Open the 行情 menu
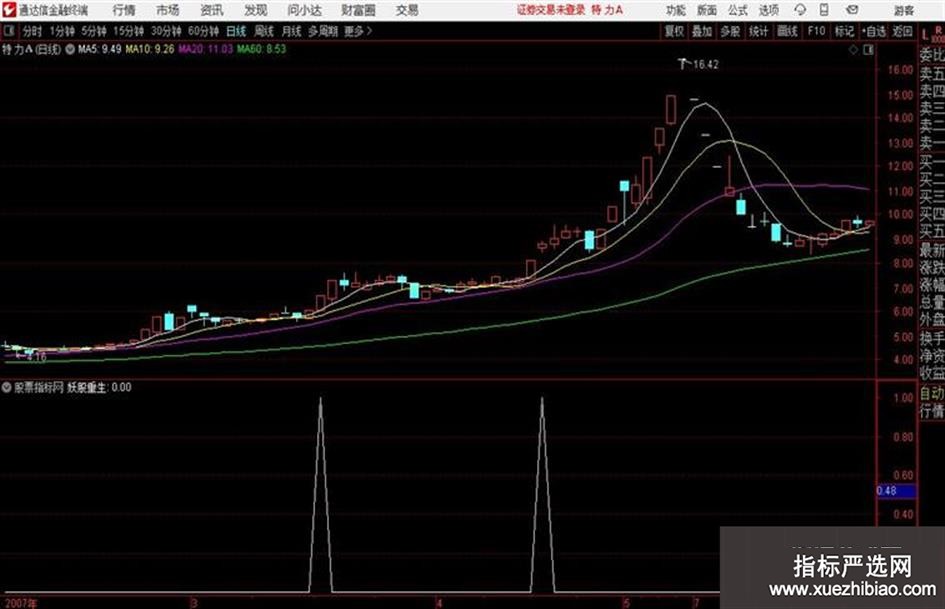This screenshot has width=945, height=609. tap(124, 10)
